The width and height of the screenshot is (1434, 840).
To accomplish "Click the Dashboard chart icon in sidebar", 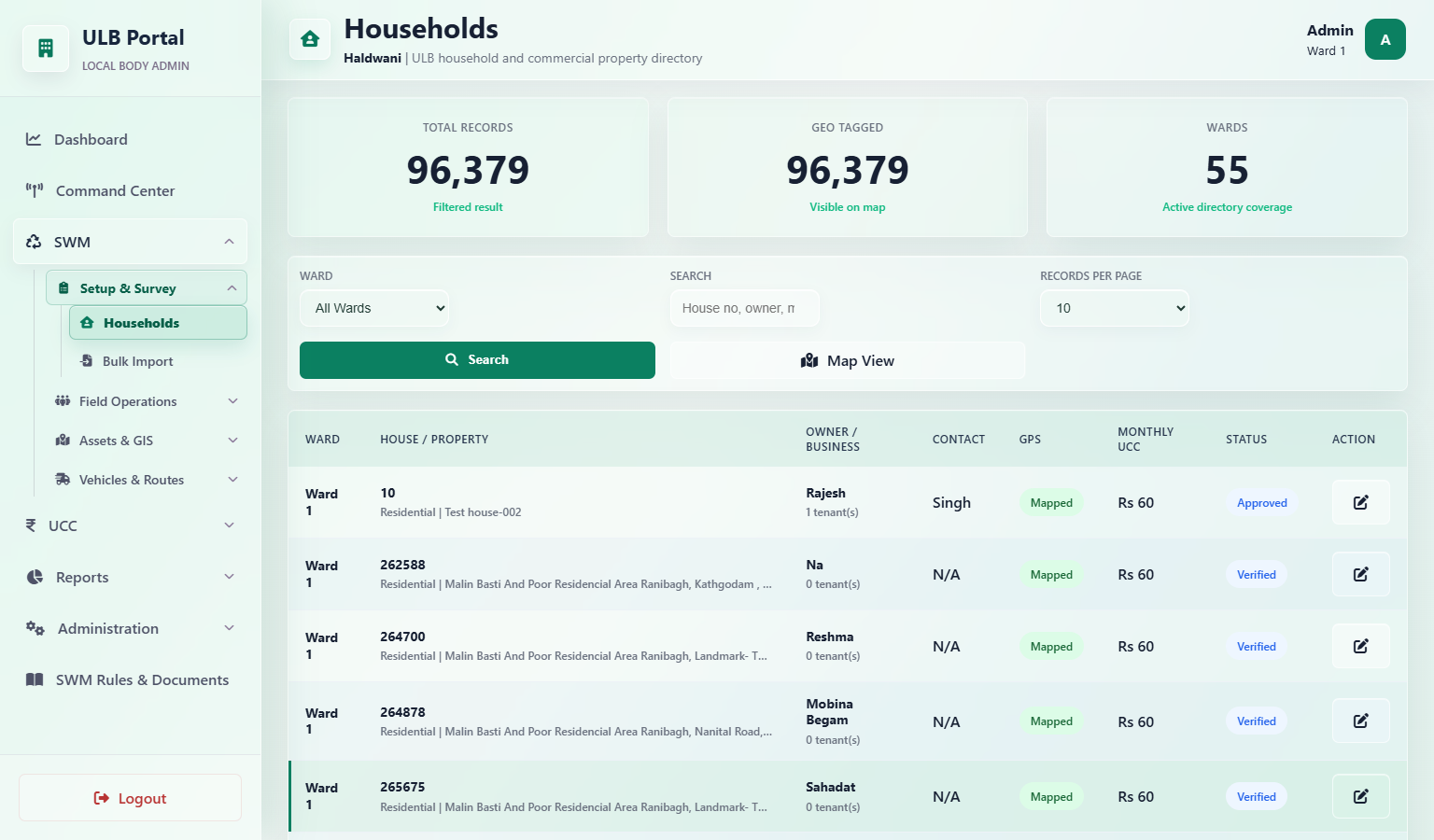I will [34, 139].
